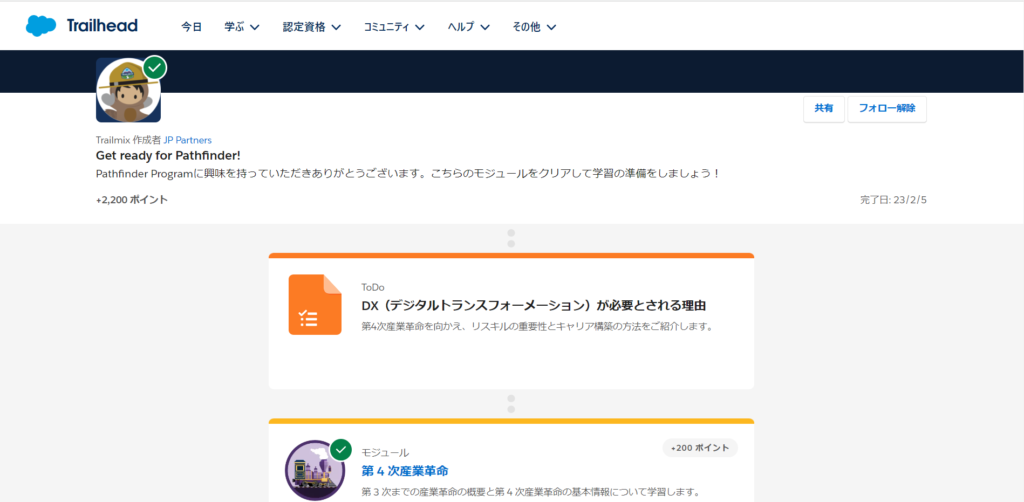The height and width of the screenshot is (502, 1024).
Task: Open the コミュニティ menu
Action: click(x=386, y=27)
